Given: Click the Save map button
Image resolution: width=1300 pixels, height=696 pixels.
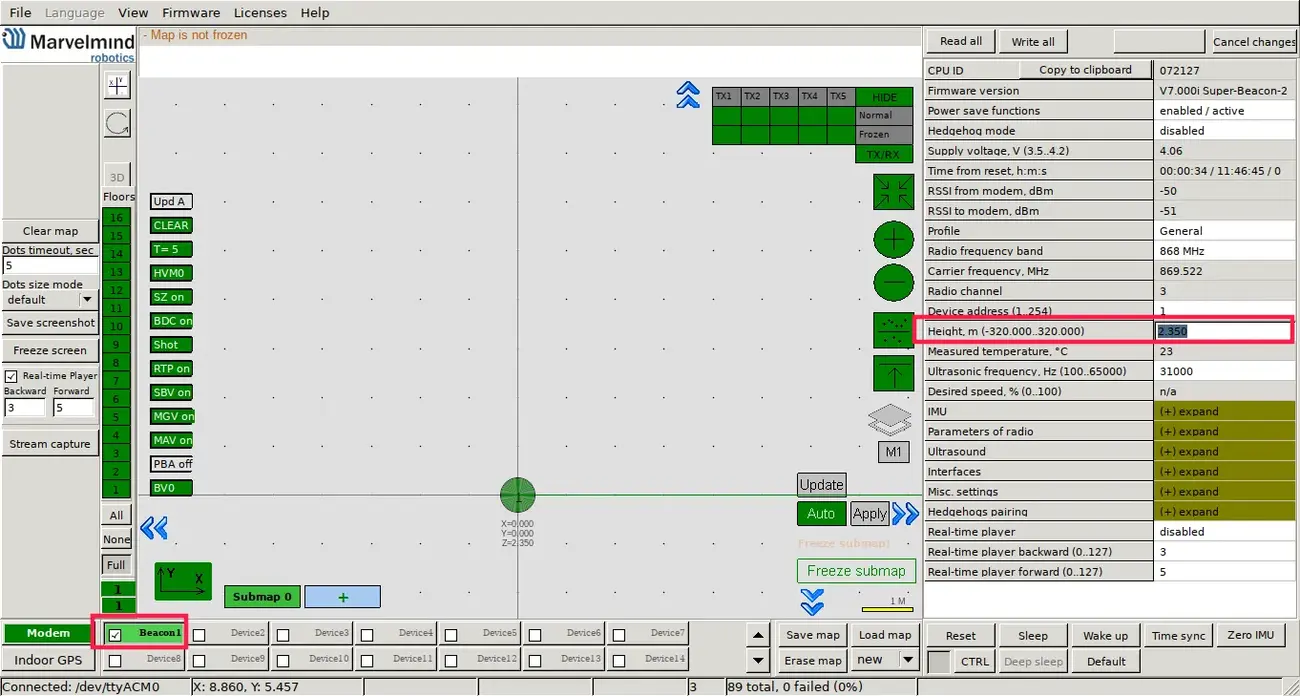Looking at the screenshot, I should (x=812, y=635).
